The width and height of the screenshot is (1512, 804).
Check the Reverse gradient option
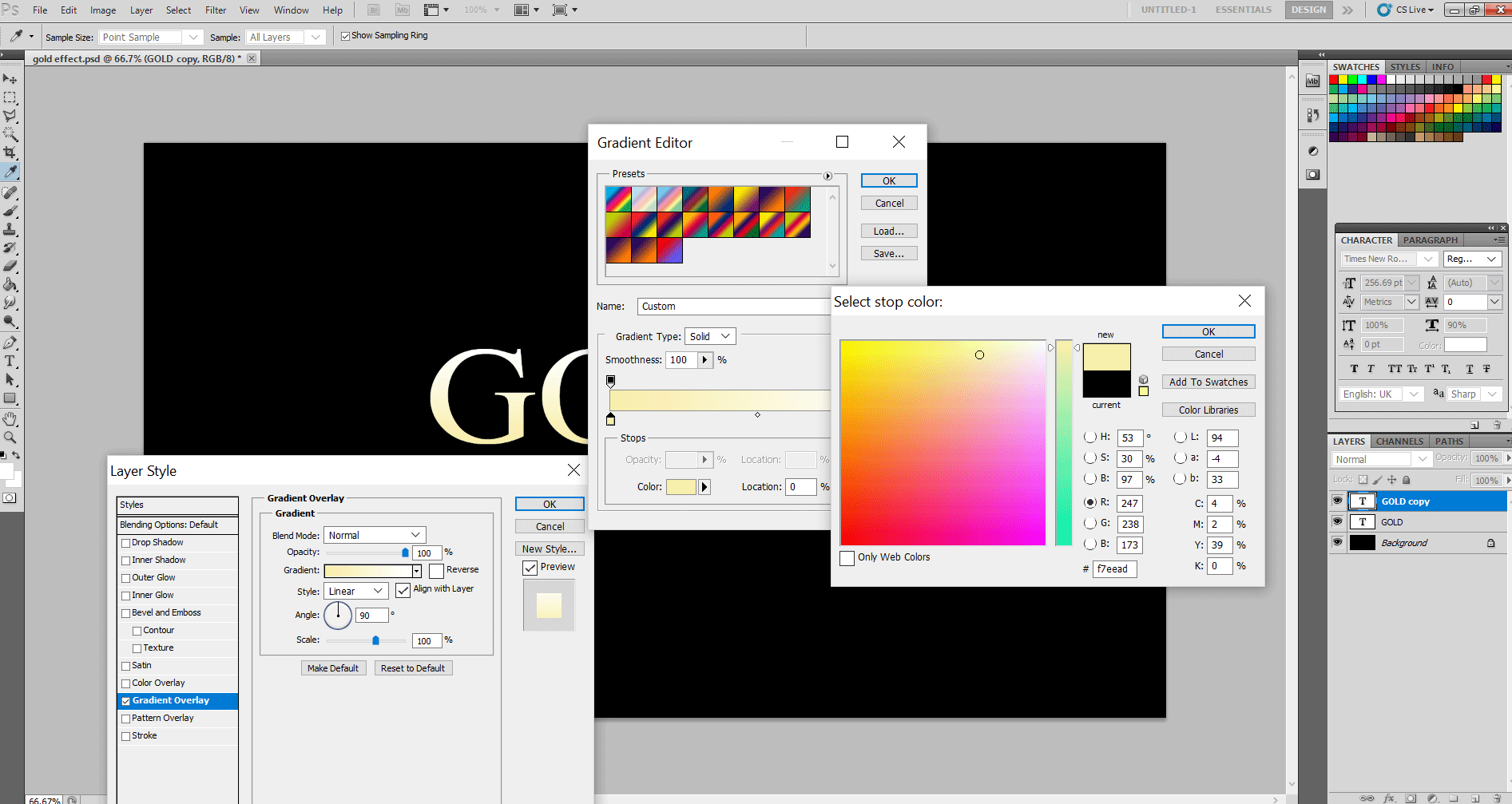436,570
